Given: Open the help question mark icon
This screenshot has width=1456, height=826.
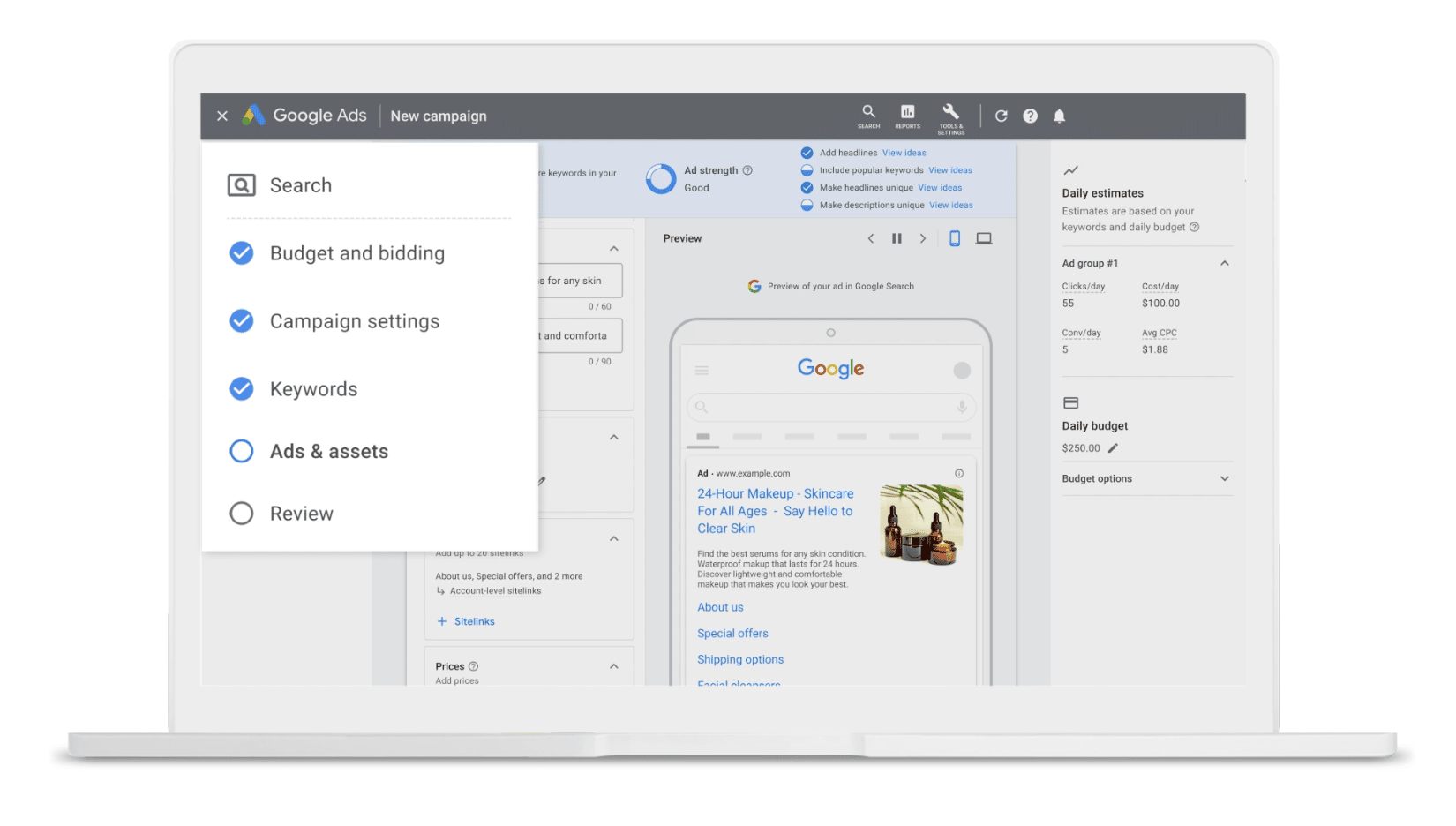Looking at the screenshot, I should click(x=1030, y=116).
